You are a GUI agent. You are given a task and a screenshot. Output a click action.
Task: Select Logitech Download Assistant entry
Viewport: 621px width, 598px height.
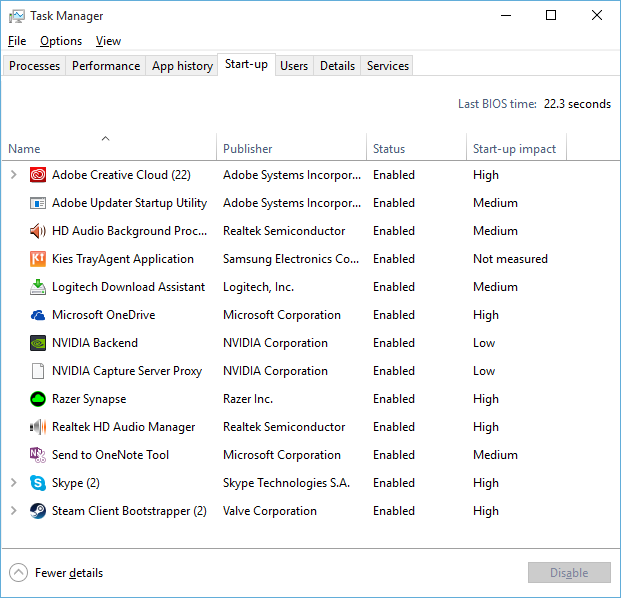click(128, 287)
